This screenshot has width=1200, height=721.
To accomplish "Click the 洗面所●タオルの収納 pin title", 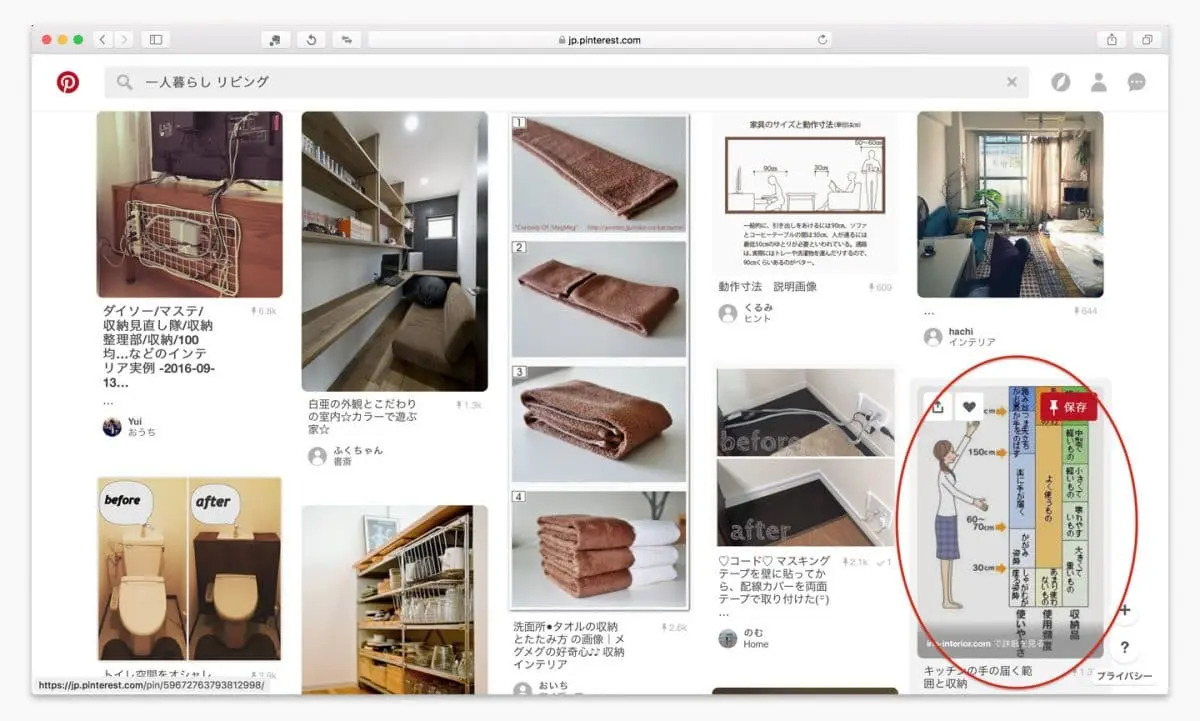I will (569, 646).
